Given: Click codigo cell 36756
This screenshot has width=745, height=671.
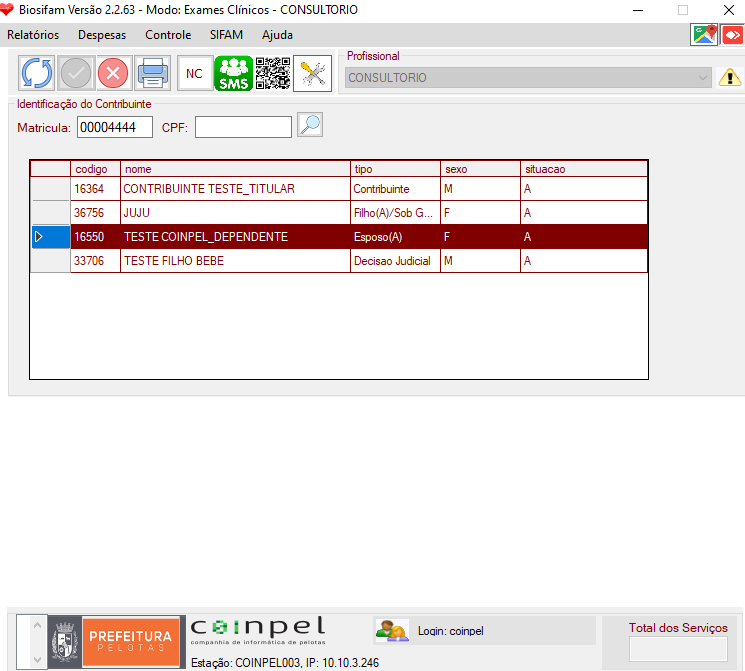Looking at the screenshot, I should point(96,213).
